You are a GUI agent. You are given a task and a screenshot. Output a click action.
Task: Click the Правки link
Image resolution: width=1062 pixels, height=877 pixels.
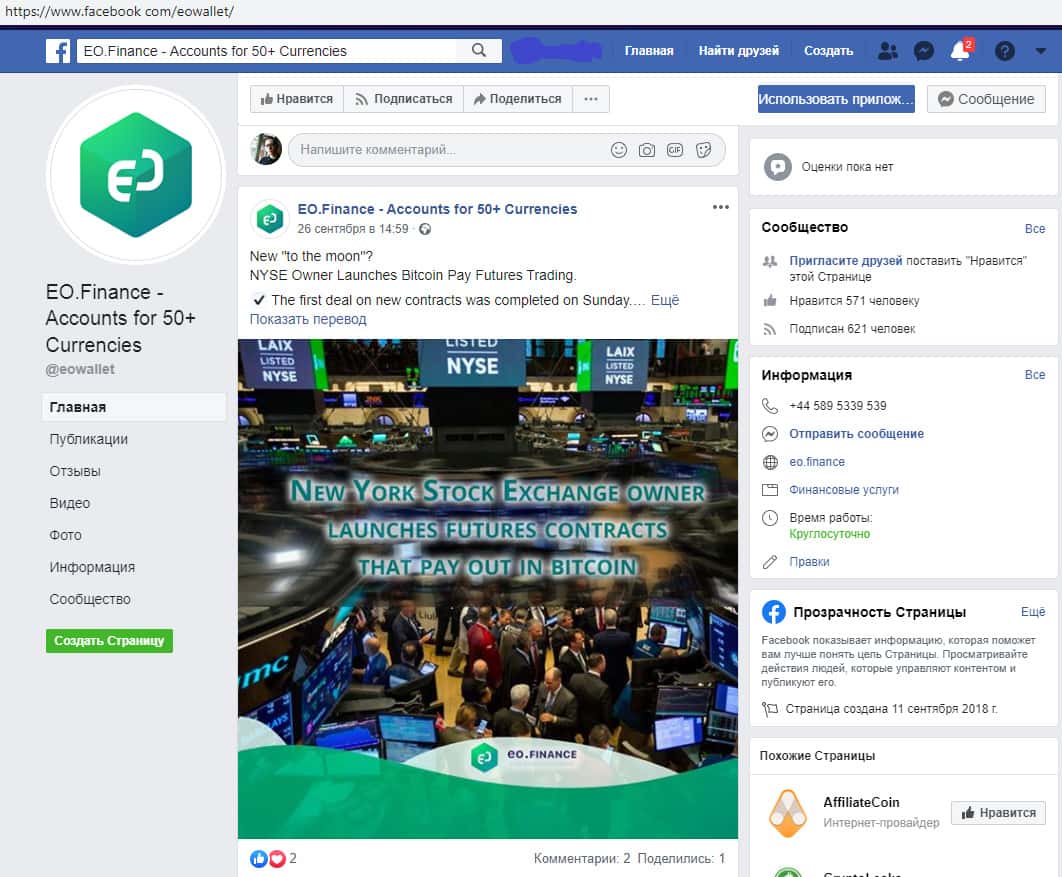(x=809, y=561)
